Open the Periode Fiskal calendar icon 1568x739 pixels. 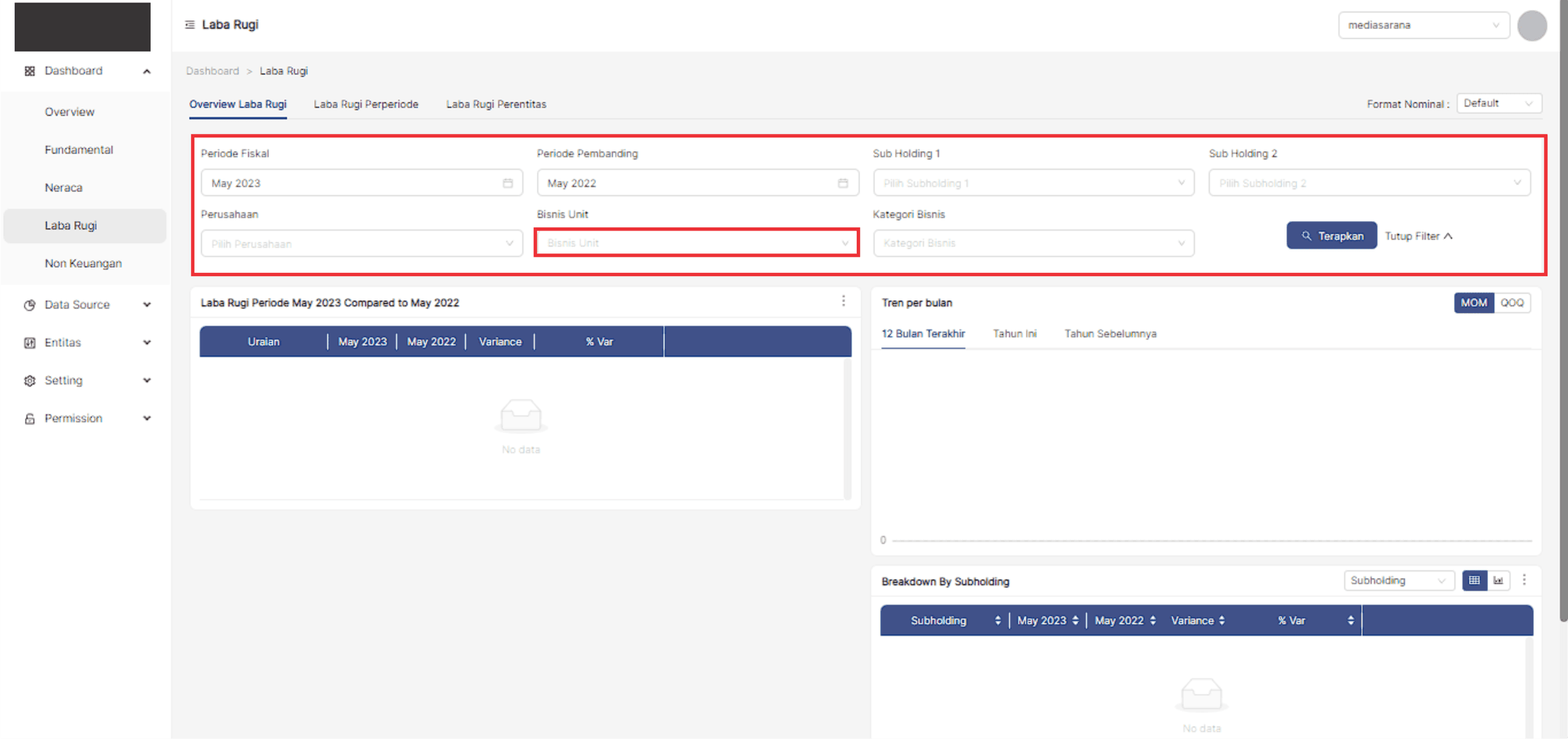pos(508,184)
